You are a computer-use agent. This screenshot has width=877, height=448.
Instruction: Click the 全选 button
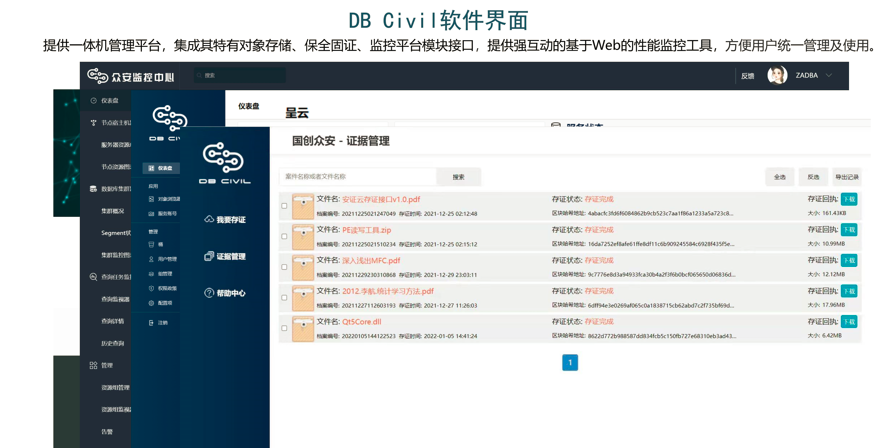[780, 177]
